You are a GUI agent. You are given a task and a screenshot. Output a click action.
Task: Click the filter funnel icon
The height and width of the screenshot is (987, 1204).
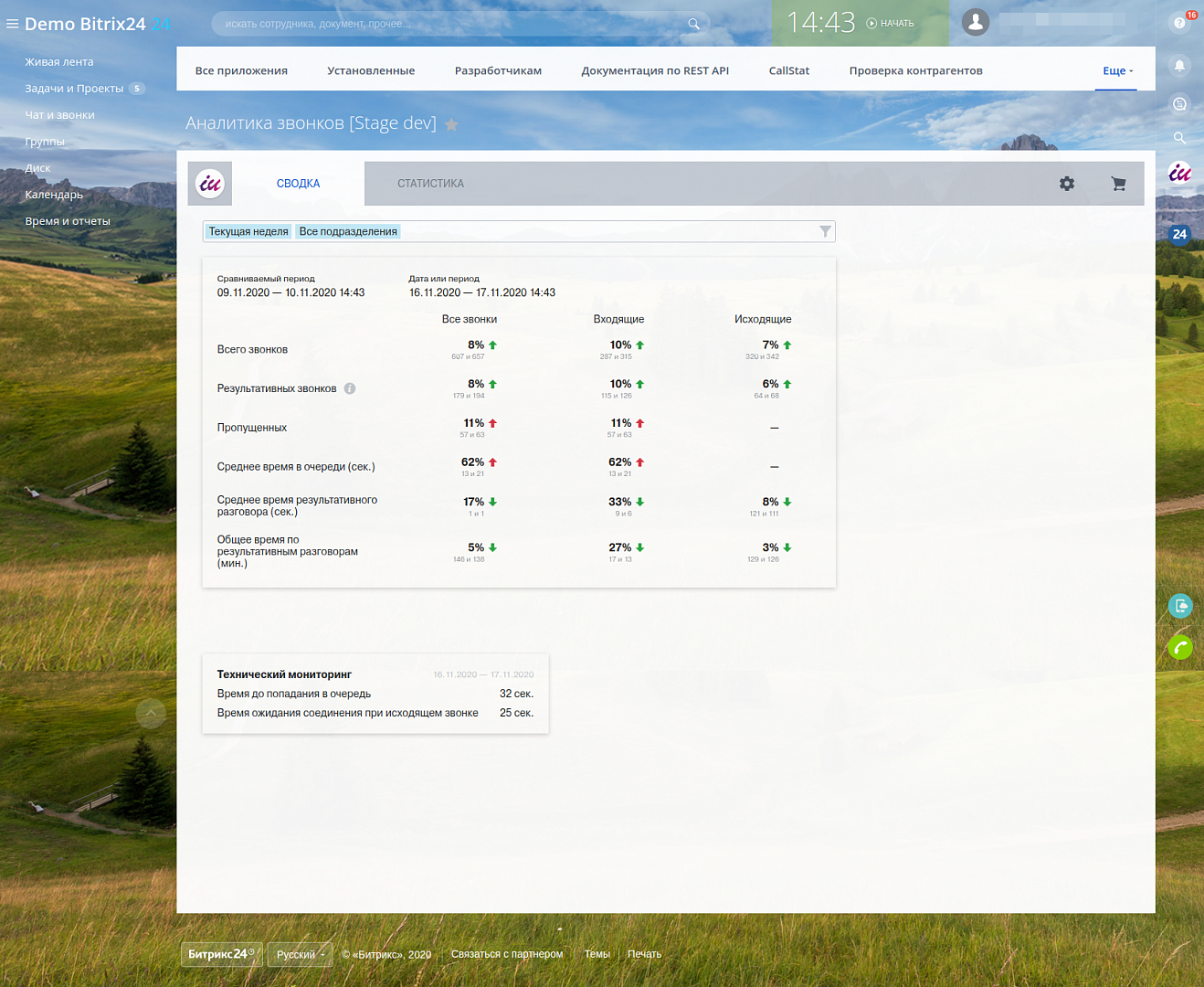click(825, 232)
